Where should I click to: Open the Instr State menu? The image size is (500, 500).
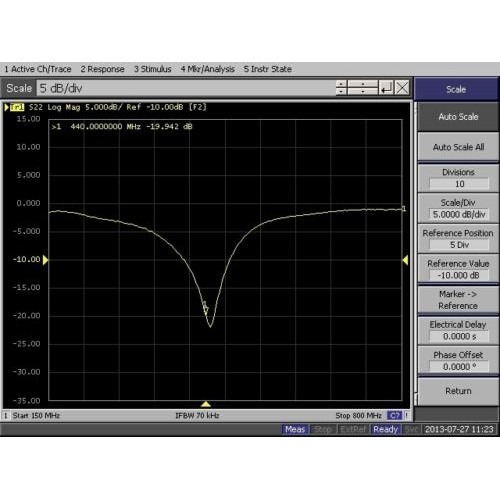[x=267, y=69]
